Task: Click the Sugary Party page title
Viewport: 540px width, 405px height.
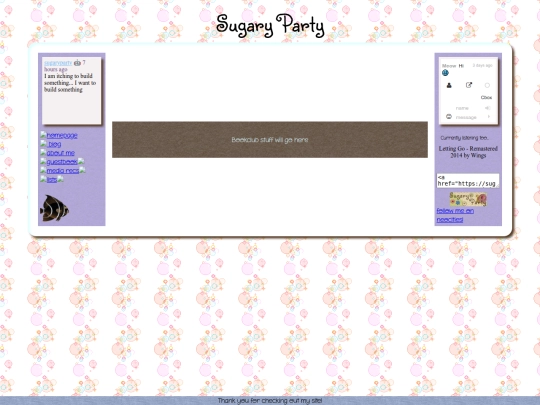Action: (x=270, y=25)
